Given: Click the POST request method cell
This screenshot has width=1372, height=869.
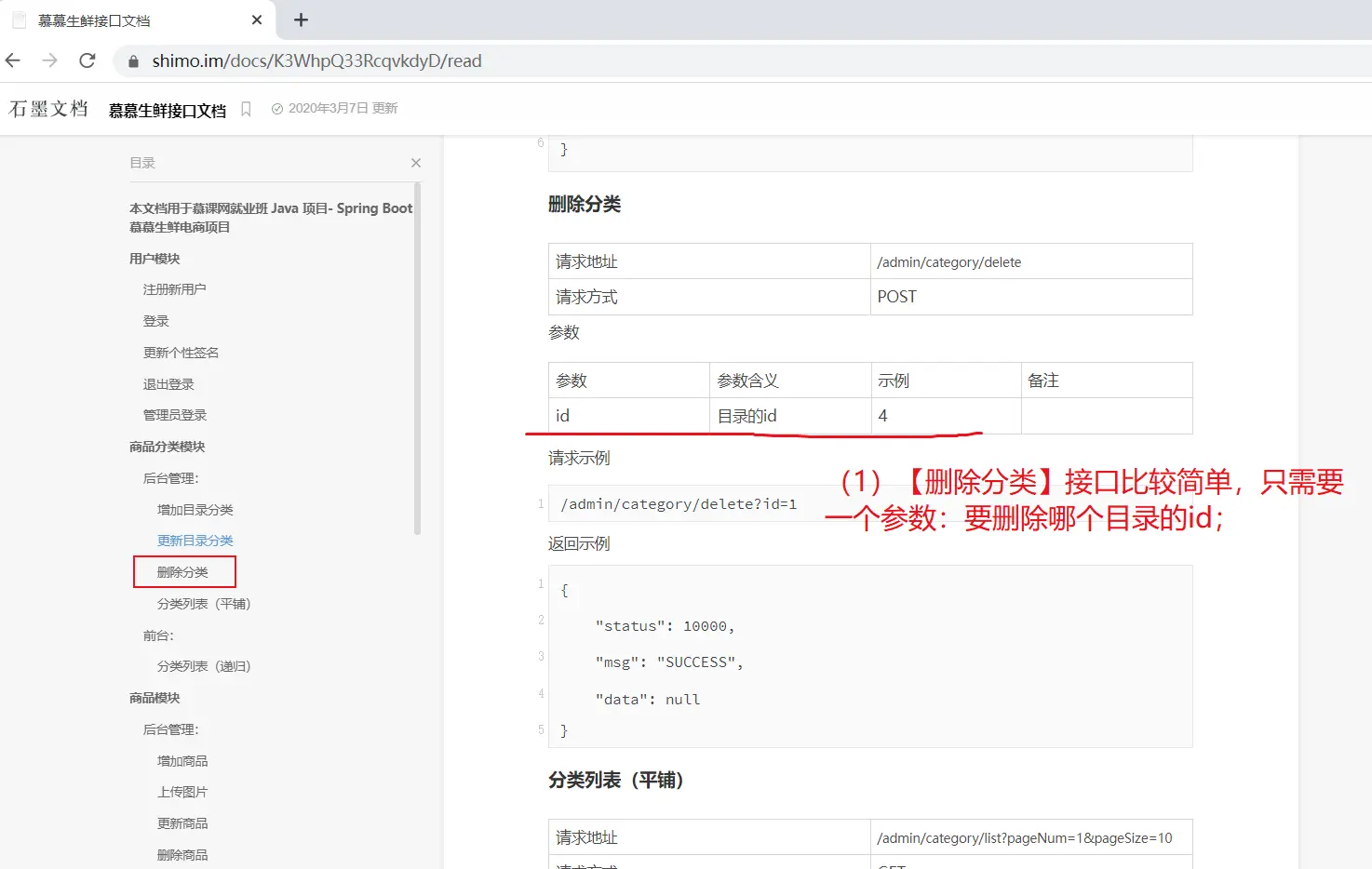Looking at the screenshot, I should pyautogui.click(x=1031, y=297).
